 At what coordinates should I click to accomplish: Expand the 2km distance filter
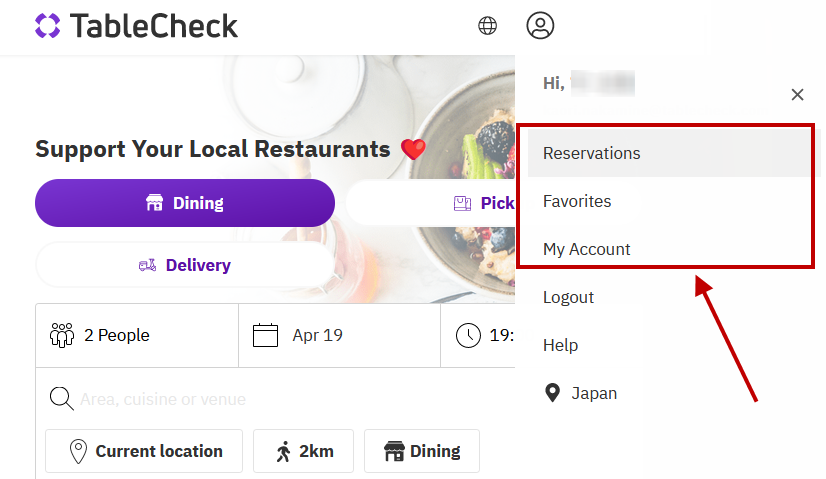[x=304, y=451]
